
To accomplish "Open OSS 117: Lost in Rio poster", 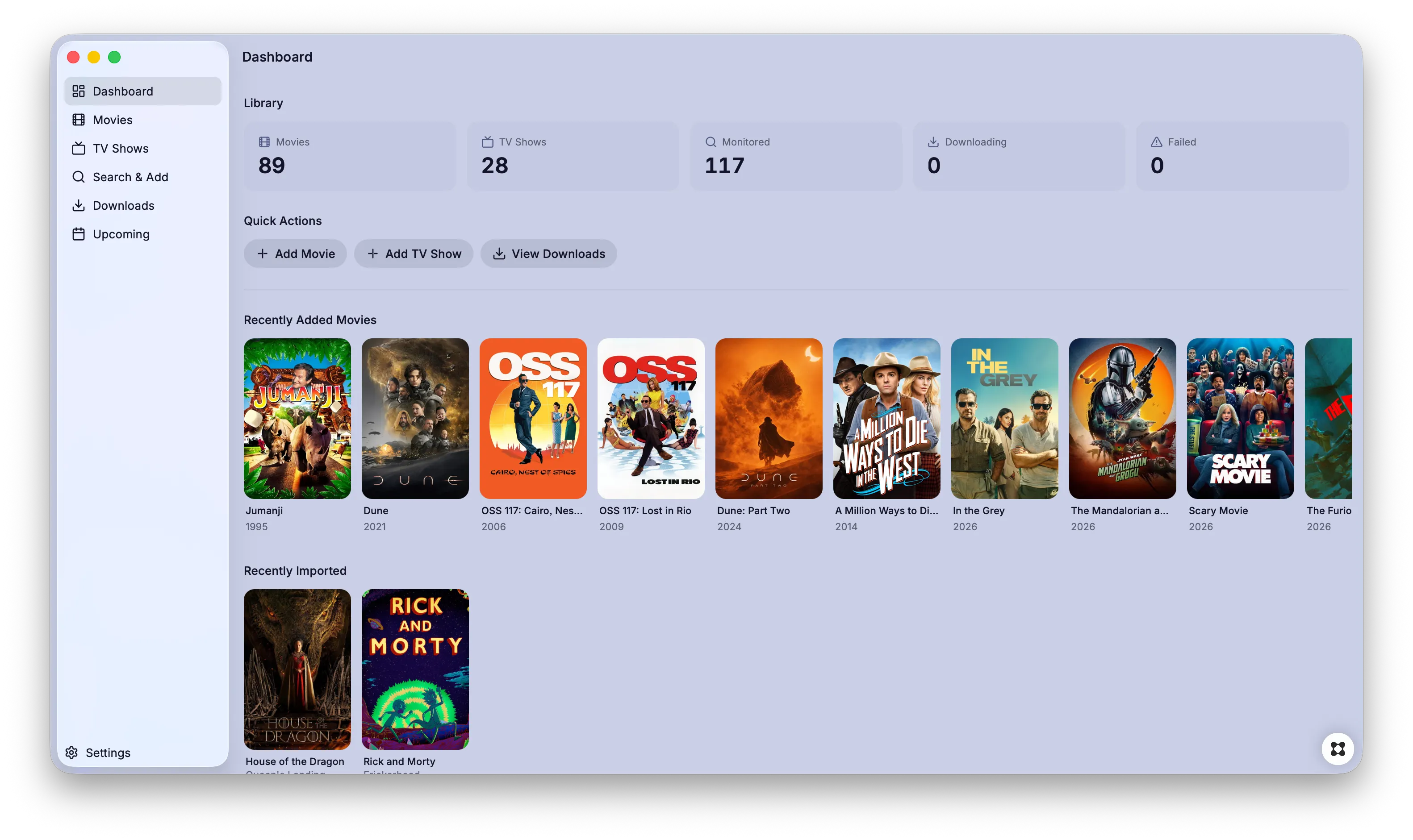I will [651, 418].
